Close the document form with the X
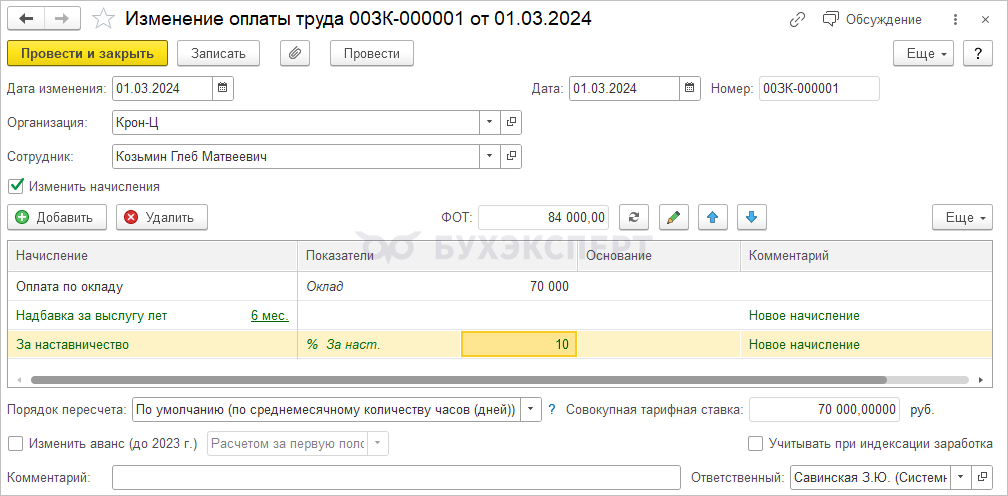This screenshot has height=496, width=1008. (986, 20)
